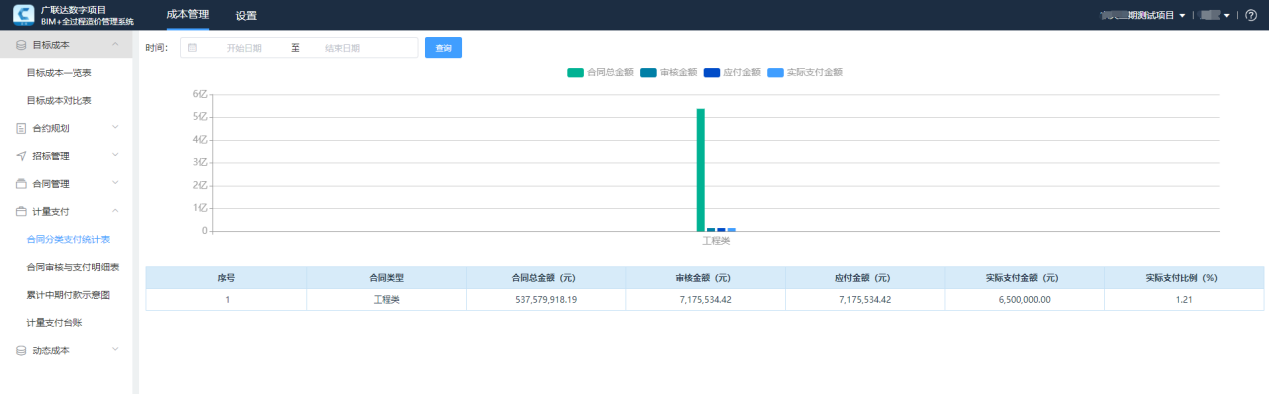Image resolution: width=1269 pixels, height=394 pixels.
Task: Click the 合约规划 document icon
Action: tap(21, 128)
